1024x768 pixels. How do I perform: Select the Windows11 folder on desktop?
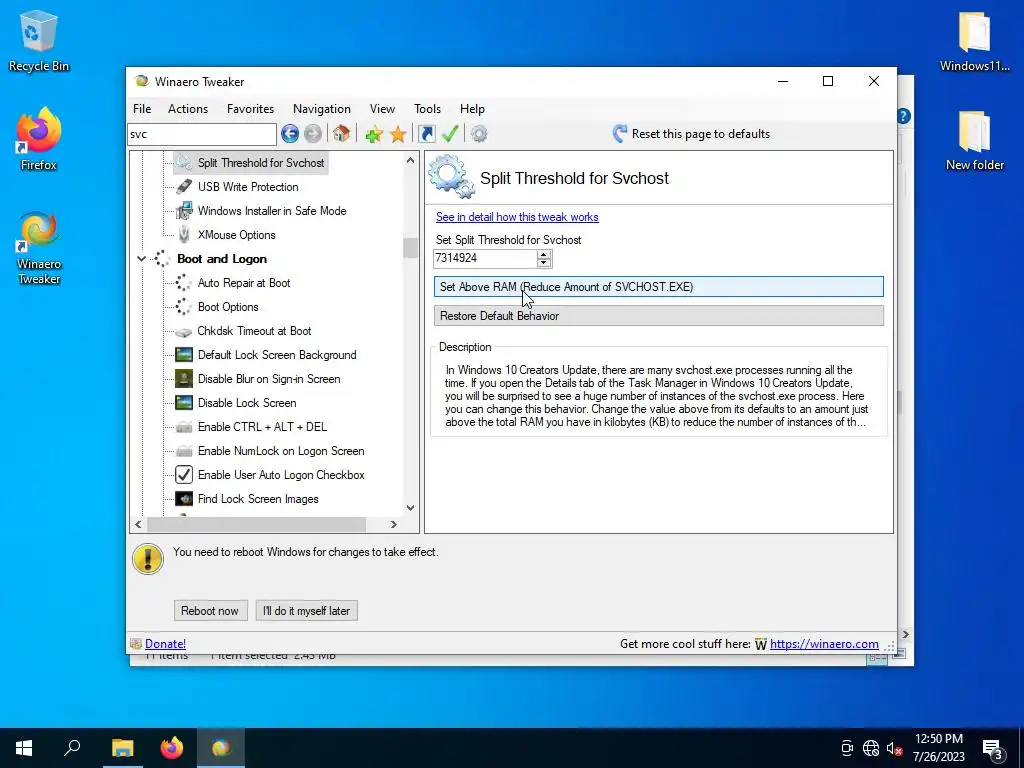click(974, 40)
